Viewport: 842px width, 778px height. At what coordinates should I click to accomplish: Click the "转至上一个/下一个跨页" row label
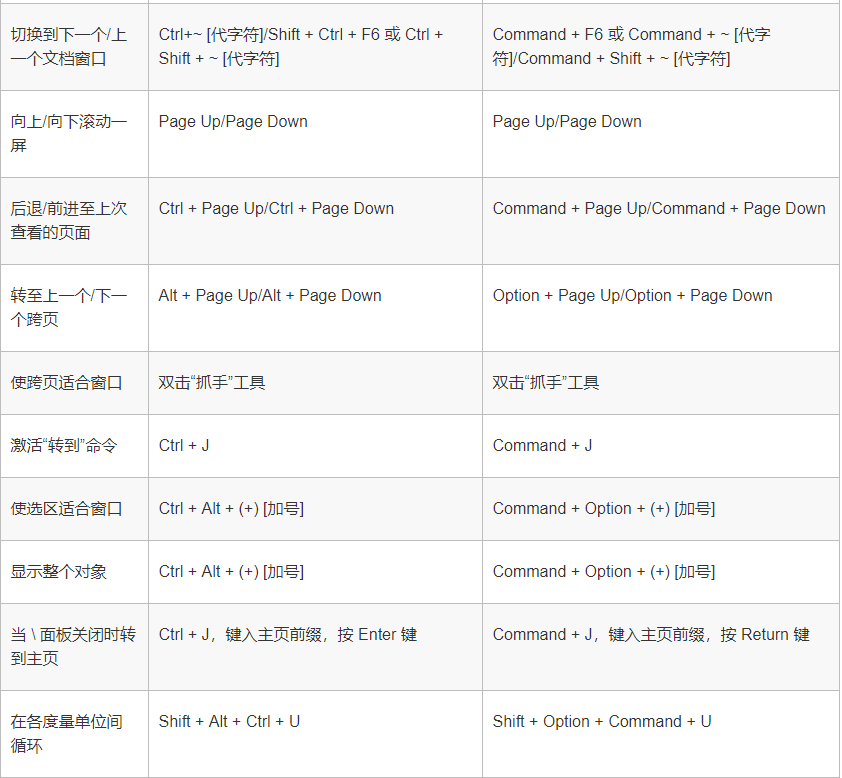pyautogui.click(x=69, y=307)
